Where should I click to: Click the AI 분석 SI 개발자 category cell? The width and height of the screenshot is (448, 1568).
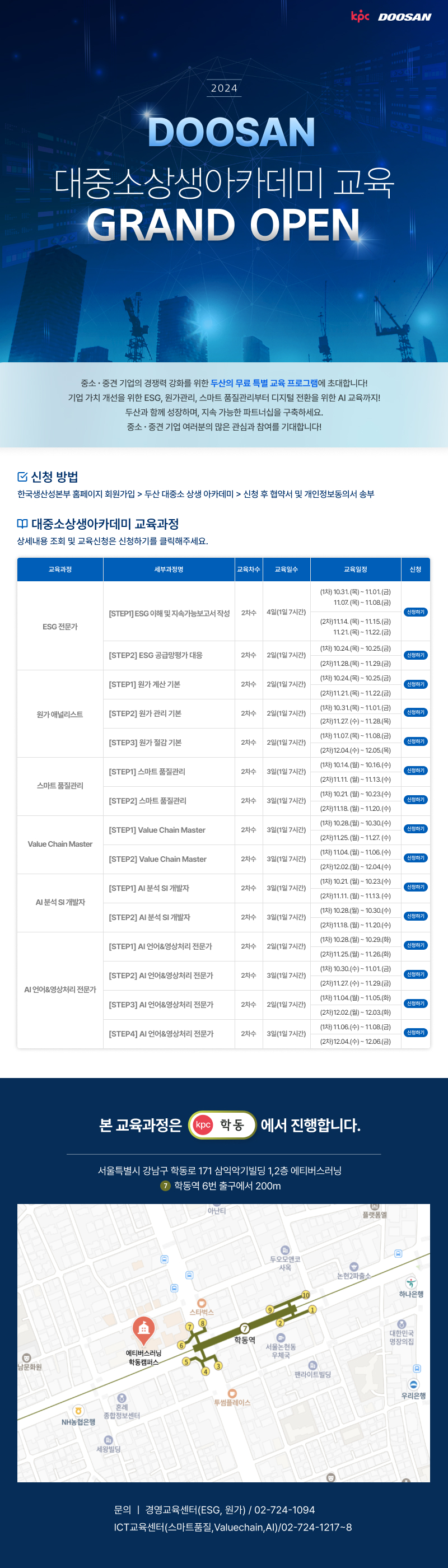click(60, 903)
